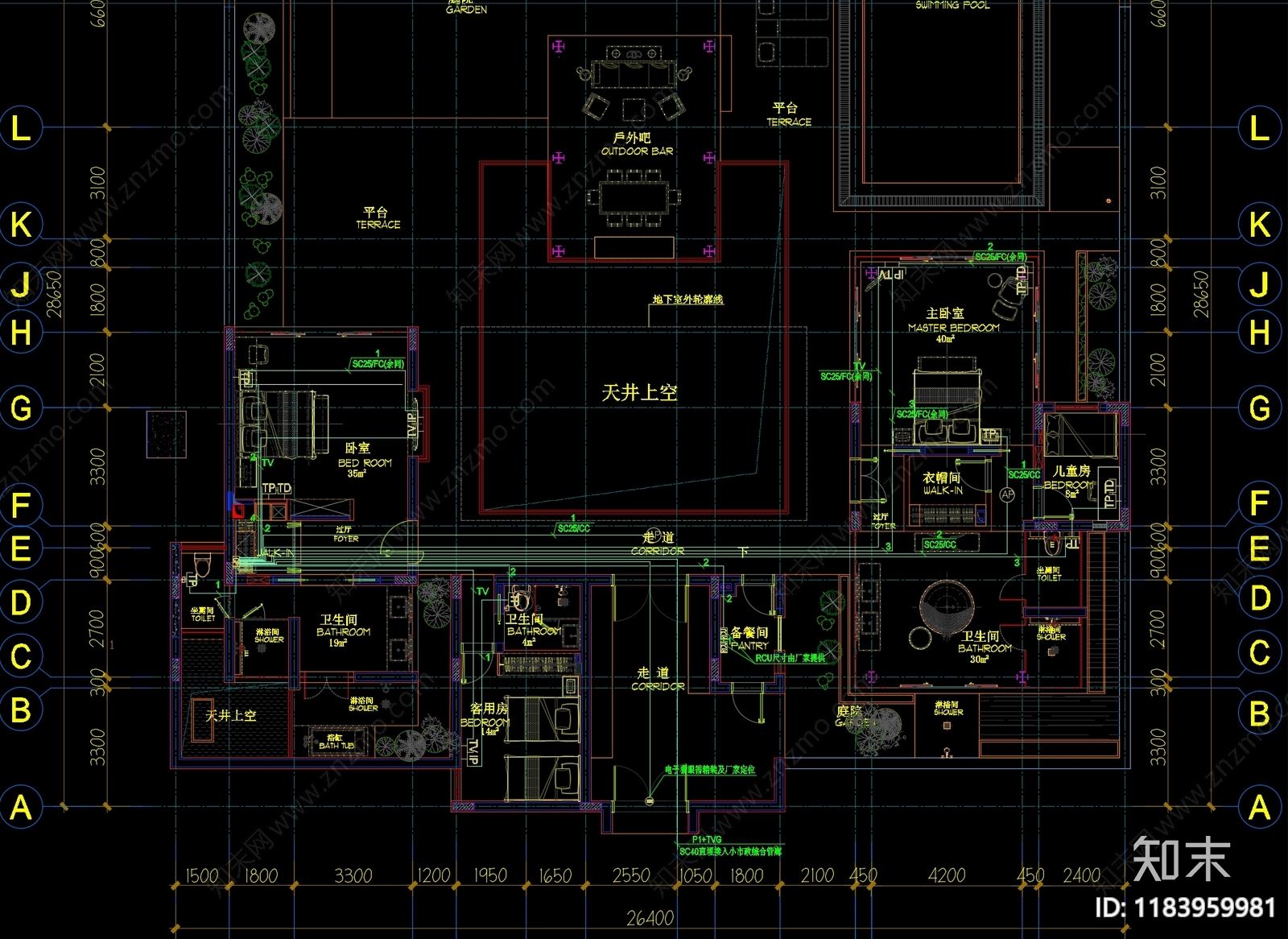1288x939 pixels.
Task: Select the round bathtub in the master bathroom
Action: [x=947, y=609]
